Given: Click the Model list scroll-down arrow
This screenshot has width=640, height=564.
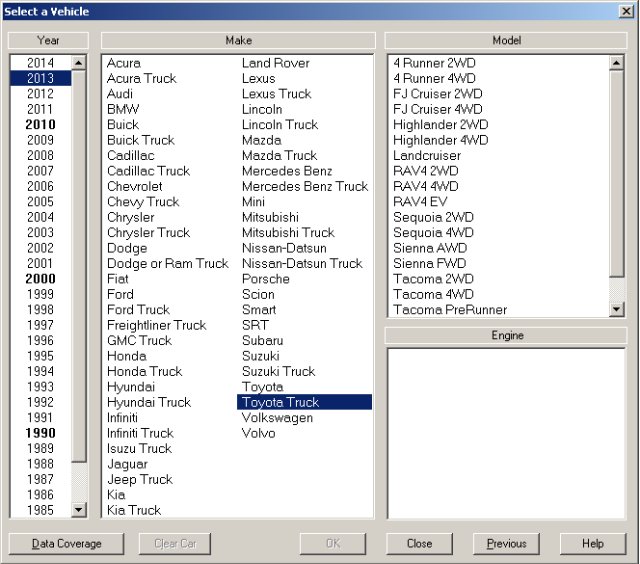Looking at the screenshot, I should pos(616,309).
